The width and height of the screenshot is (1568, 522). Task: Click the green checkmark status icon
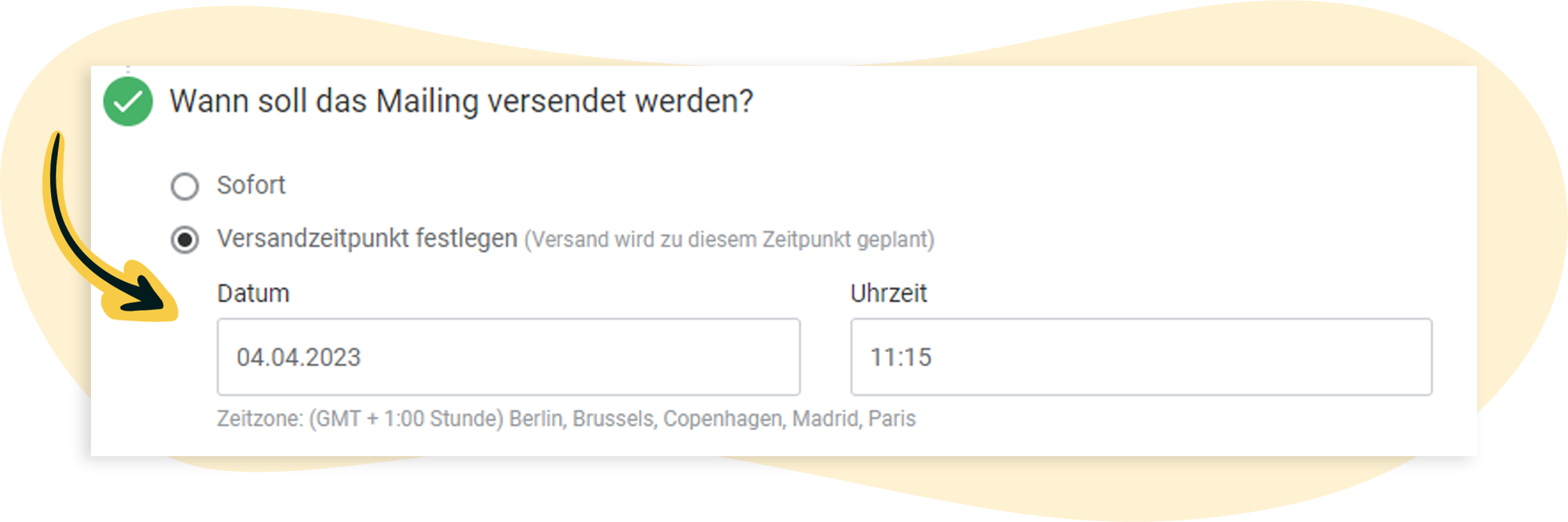coord(128,102)
